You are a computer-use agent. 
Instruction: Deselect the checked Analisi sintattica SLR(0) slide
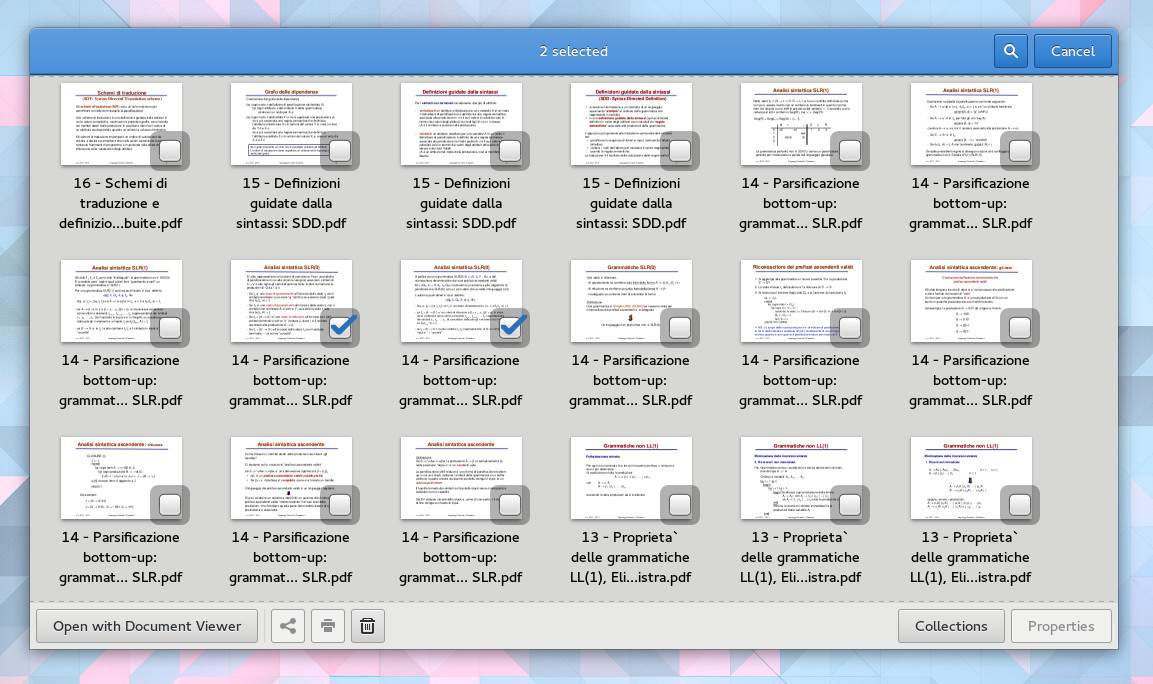tap(340, 327)
